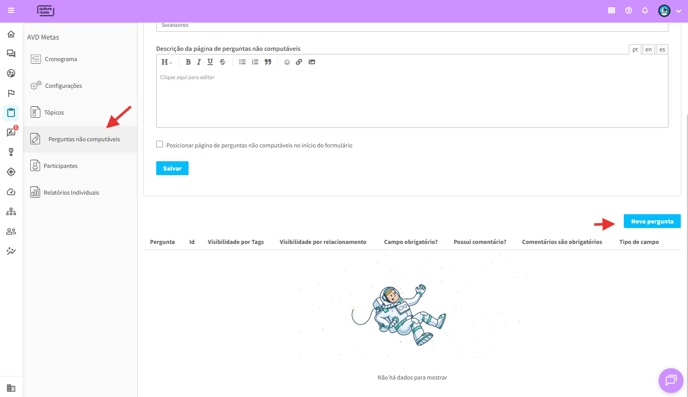Screen dimensions: 688x397
Task: Click the Id column header
Action: [192, 242]
